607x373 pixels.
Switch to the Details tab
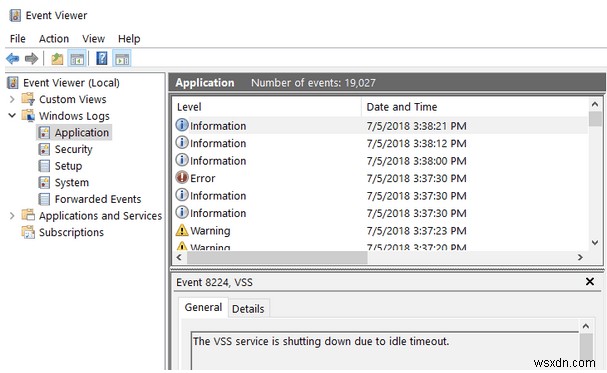[248, 309]
